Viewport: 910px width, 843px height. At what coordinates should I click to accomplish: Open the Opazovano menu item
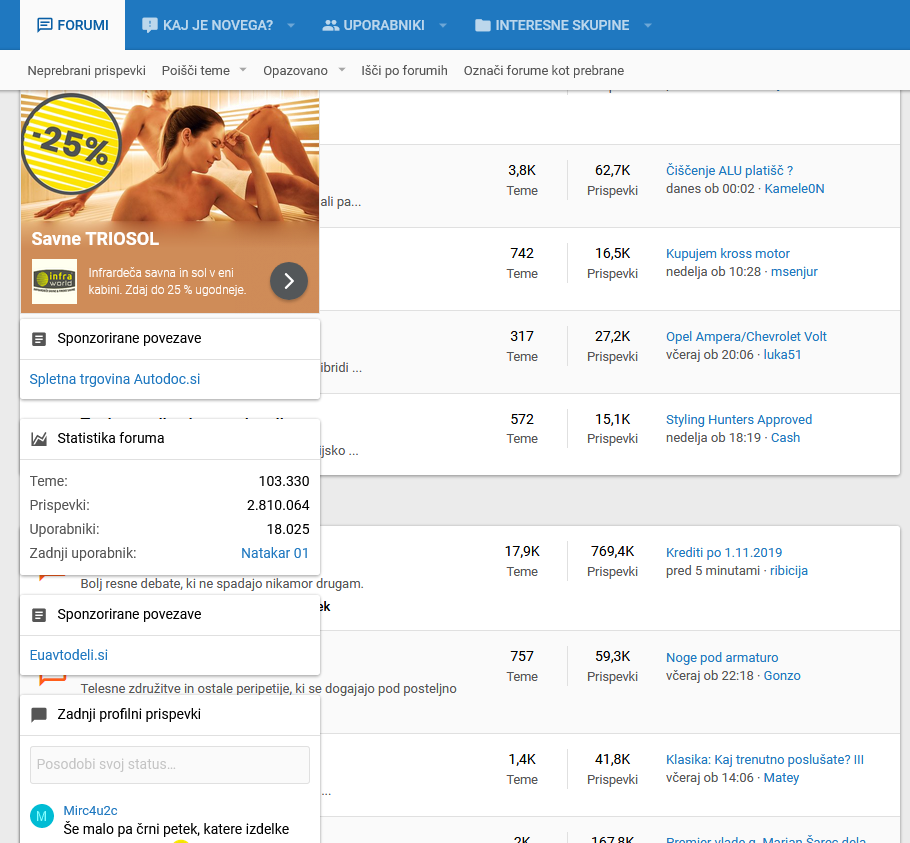coord(295,70)
